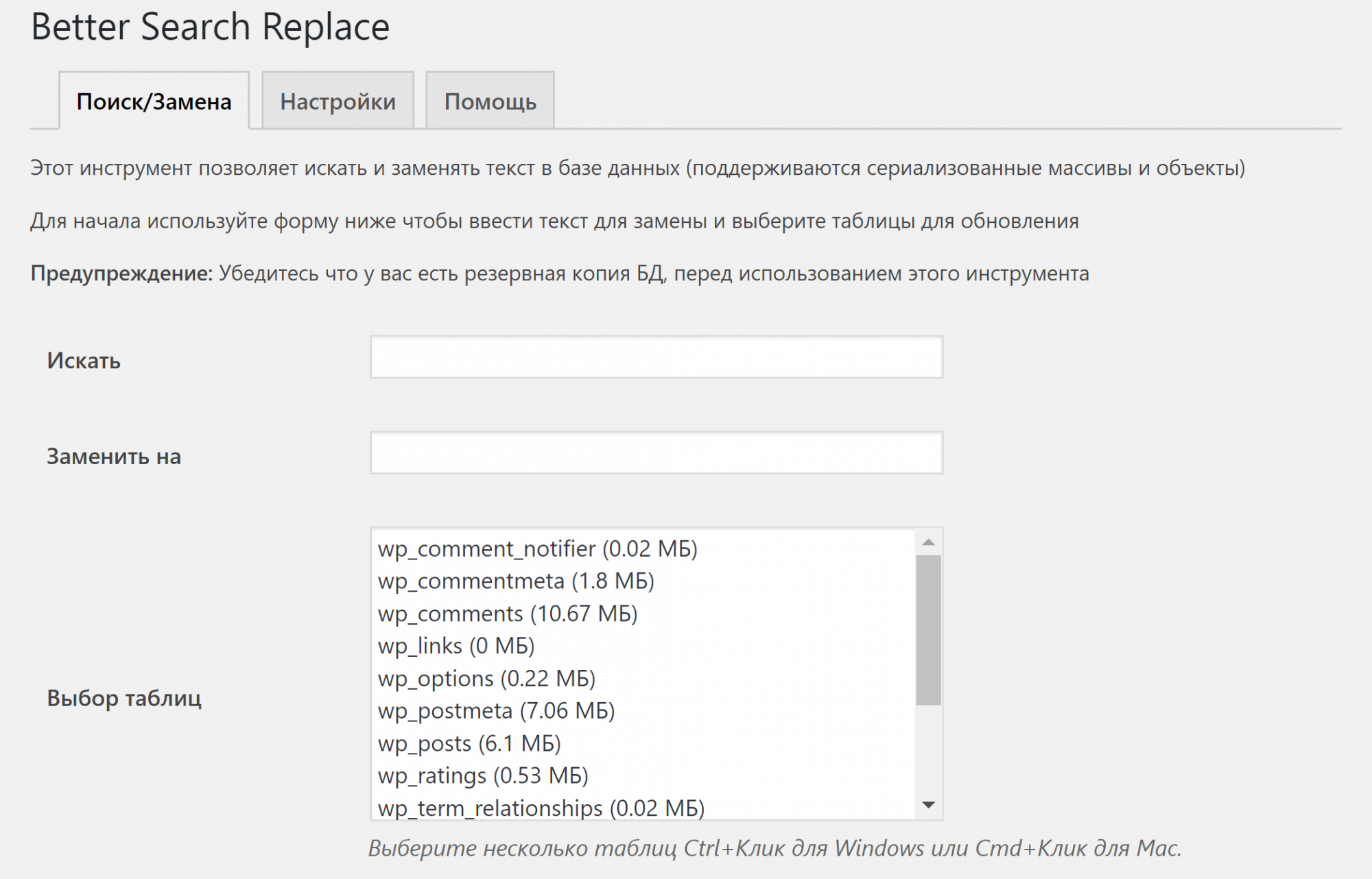The image size is (1372, 879).
Task: Open the Помощь tab
Action: (x=490, y=101)
